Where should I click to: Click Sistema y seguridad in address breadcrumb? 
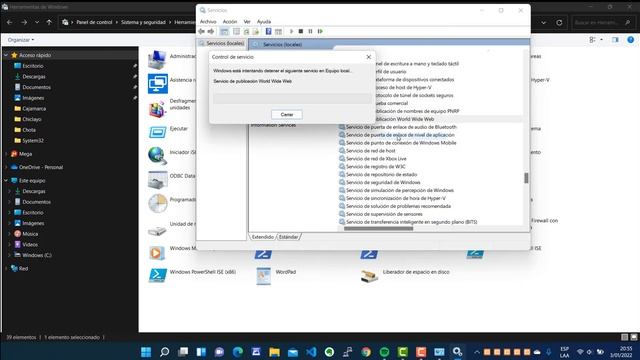point(143,22)
